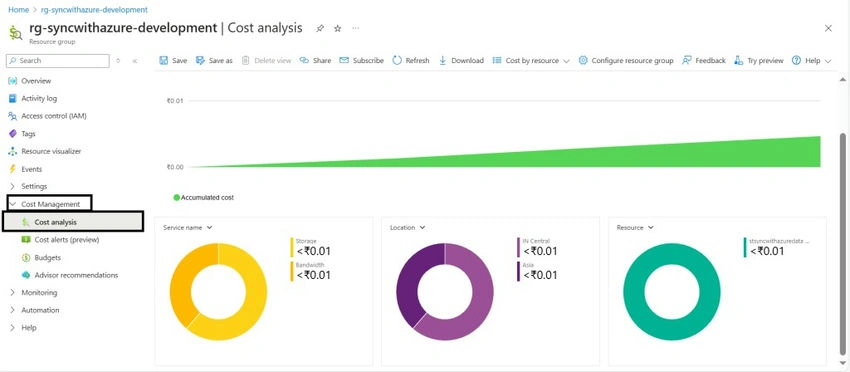Open Cost alerts (preview) item
The height and width of the screenshot is (372, 850).
coord(67,240)
